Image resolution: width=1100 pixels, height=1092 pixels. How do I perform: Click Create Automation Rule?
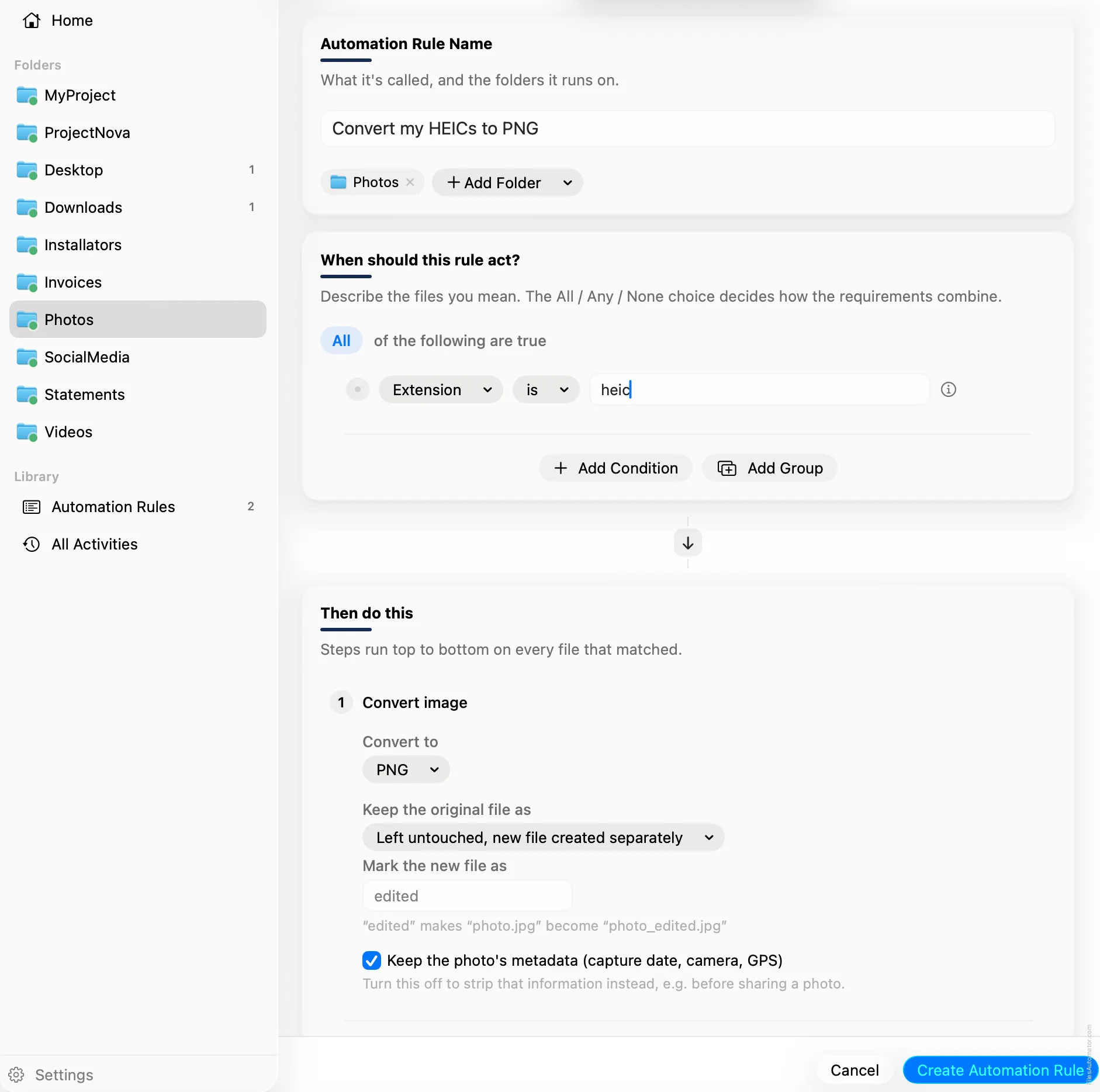1000,1070
